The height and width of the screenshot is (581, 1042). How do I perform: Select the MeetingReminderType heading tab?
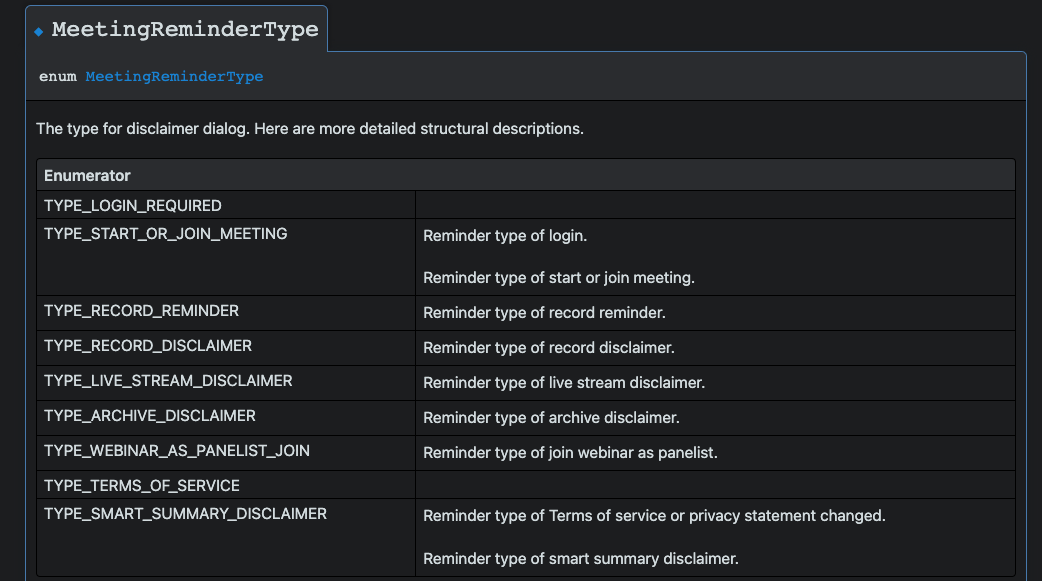(x=185, y=30)
